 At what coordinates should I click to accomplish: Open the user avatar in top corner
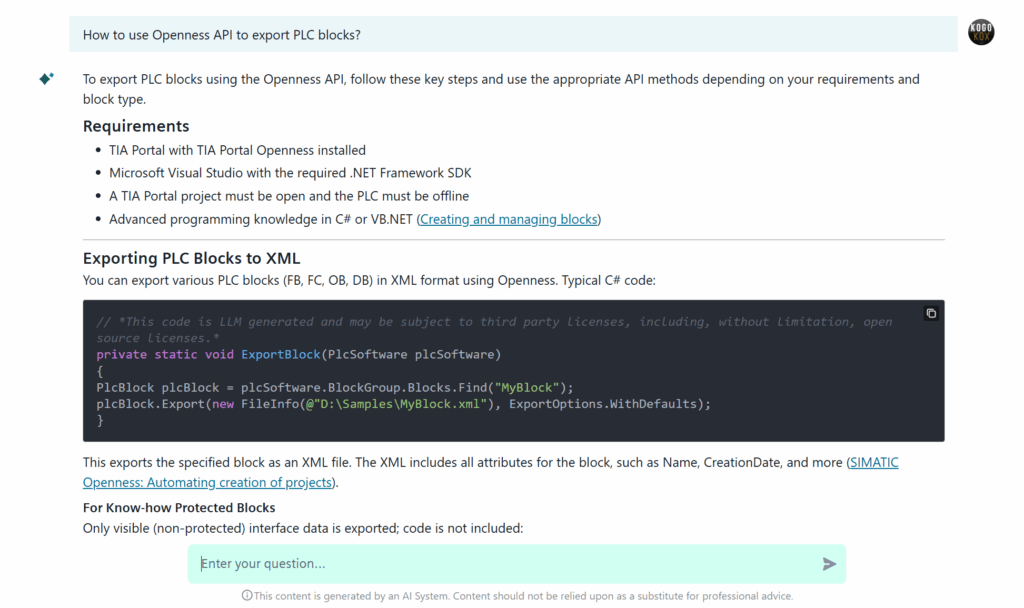981,33
